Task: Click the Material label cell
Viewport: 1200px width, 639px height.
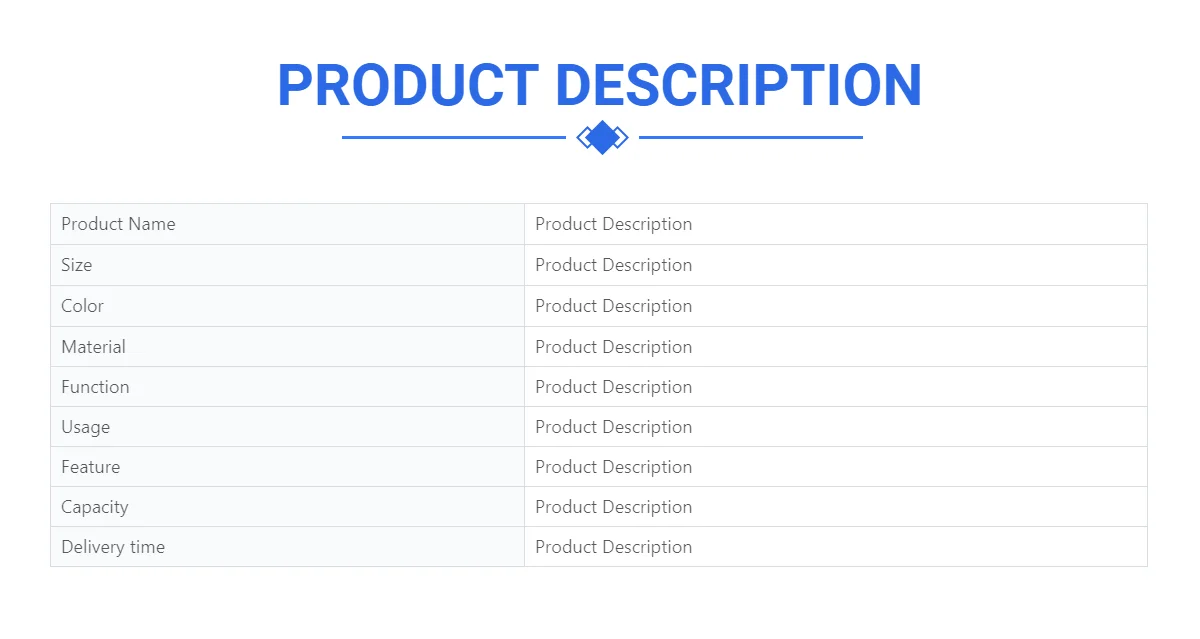Action: (94, 347)
